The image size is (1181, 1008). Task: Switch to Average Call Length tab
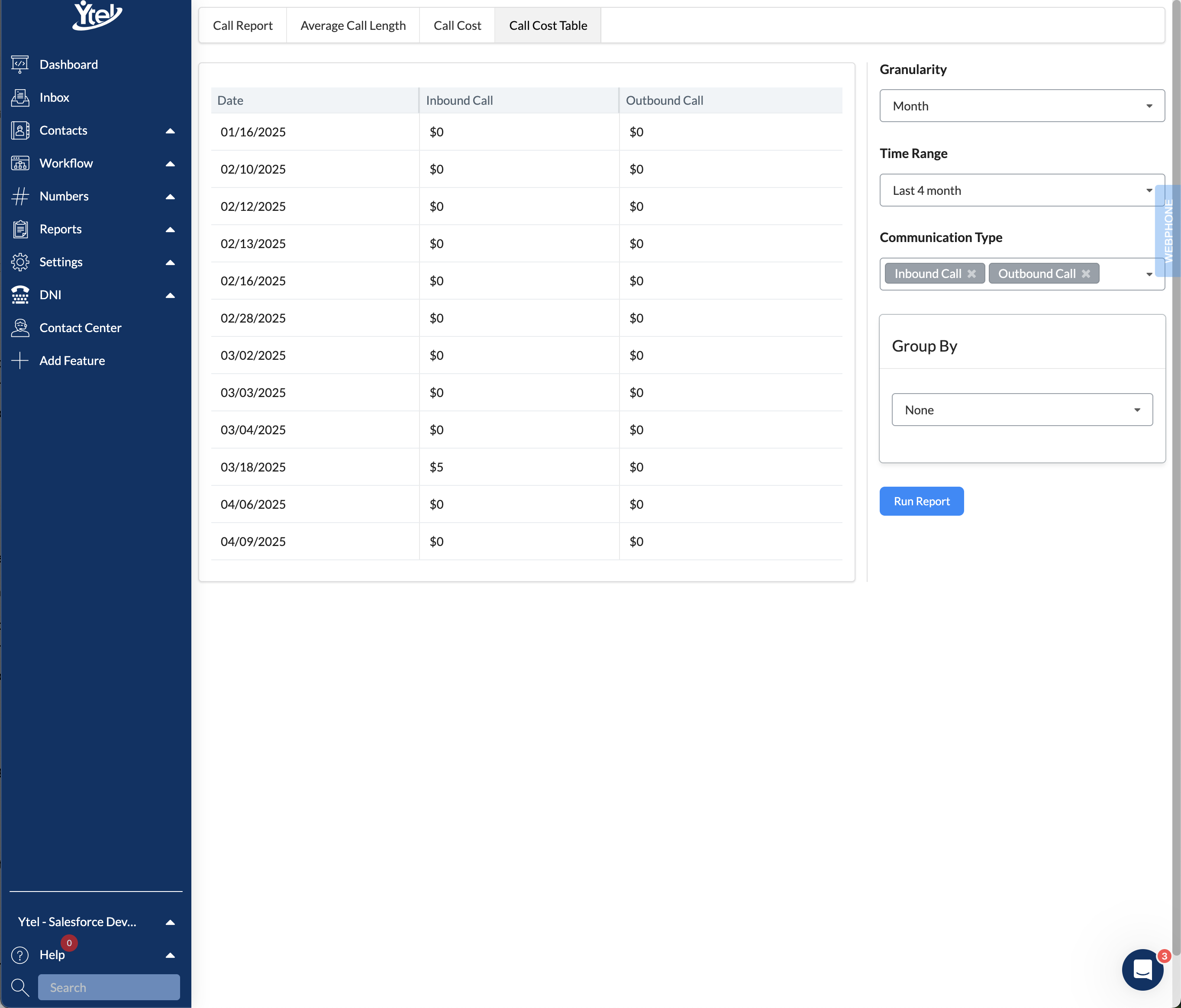[353, 26]
